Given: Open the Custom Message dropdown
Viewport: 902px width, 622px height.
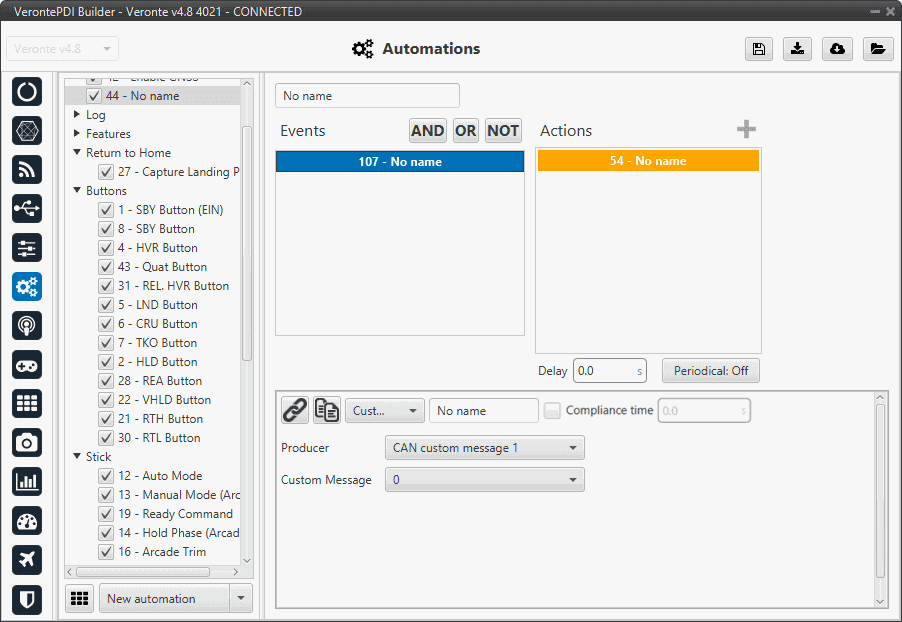Looking at the screenshot, I should tap(484, 480).
